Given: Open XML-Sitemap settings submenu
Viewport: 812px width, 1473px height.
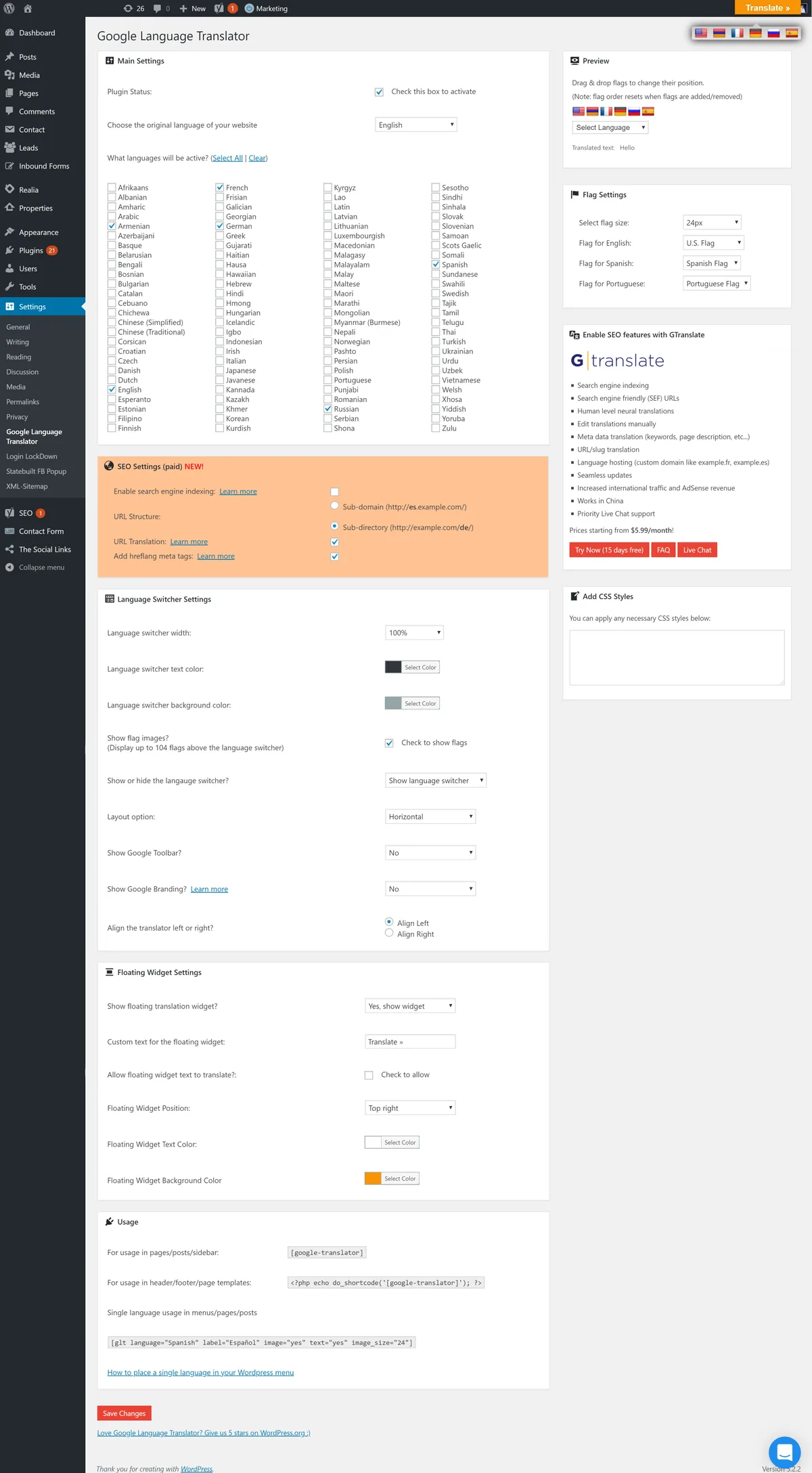Looking at the screenshot, I should (x=27, y=486).
